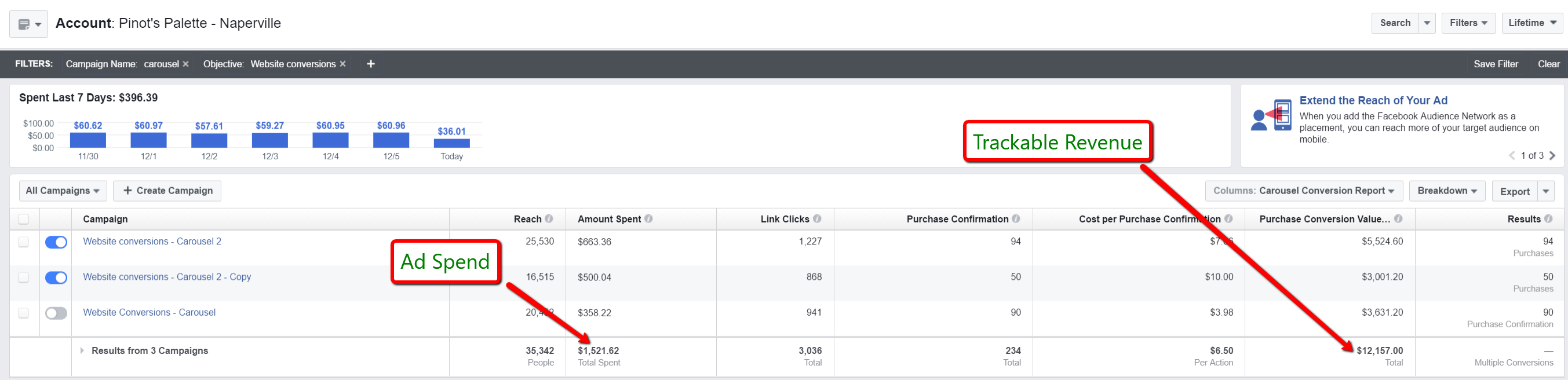This screenshot has width=1568, height=380.
Task: Remove the Website conversions Objective filter
Action: click(342, 64)
